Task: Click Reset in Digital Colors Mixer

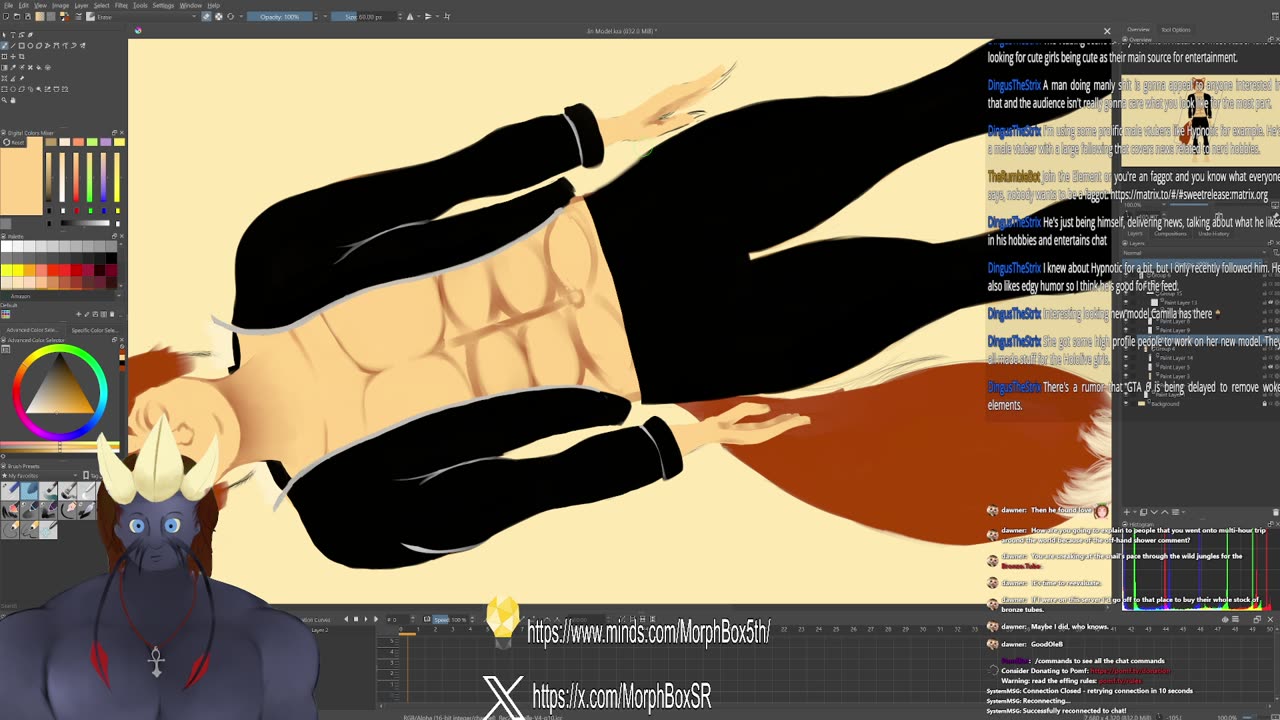Action: pyautogui.click(x=14, y=143)
